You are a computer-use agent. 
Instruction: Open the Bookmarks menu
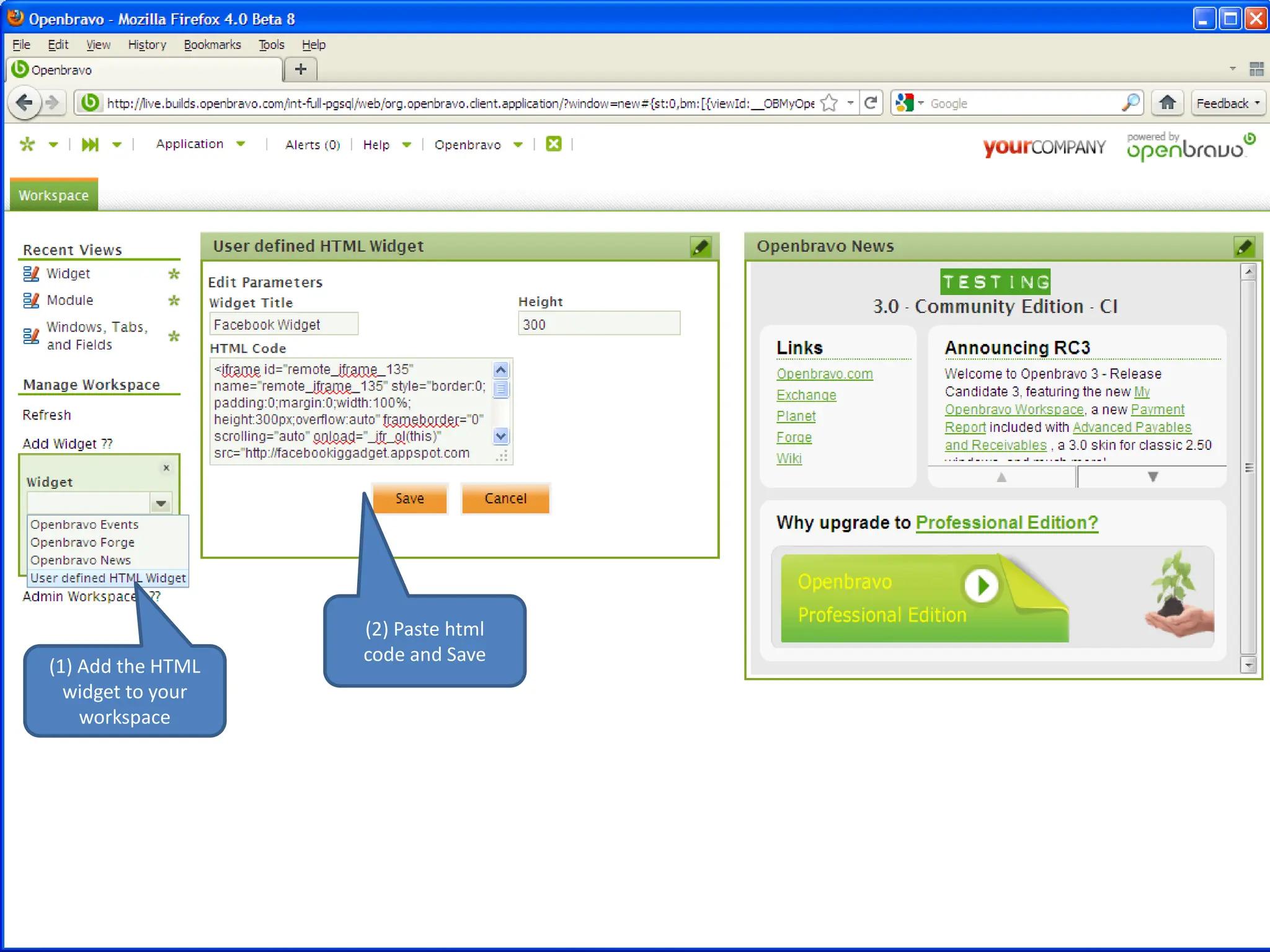coord(212,45)
